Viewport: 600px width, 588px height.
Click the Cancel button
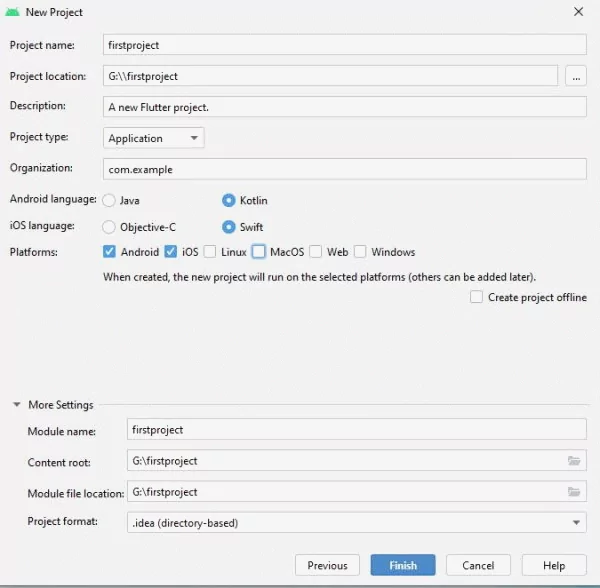click(x=478, y=565)
